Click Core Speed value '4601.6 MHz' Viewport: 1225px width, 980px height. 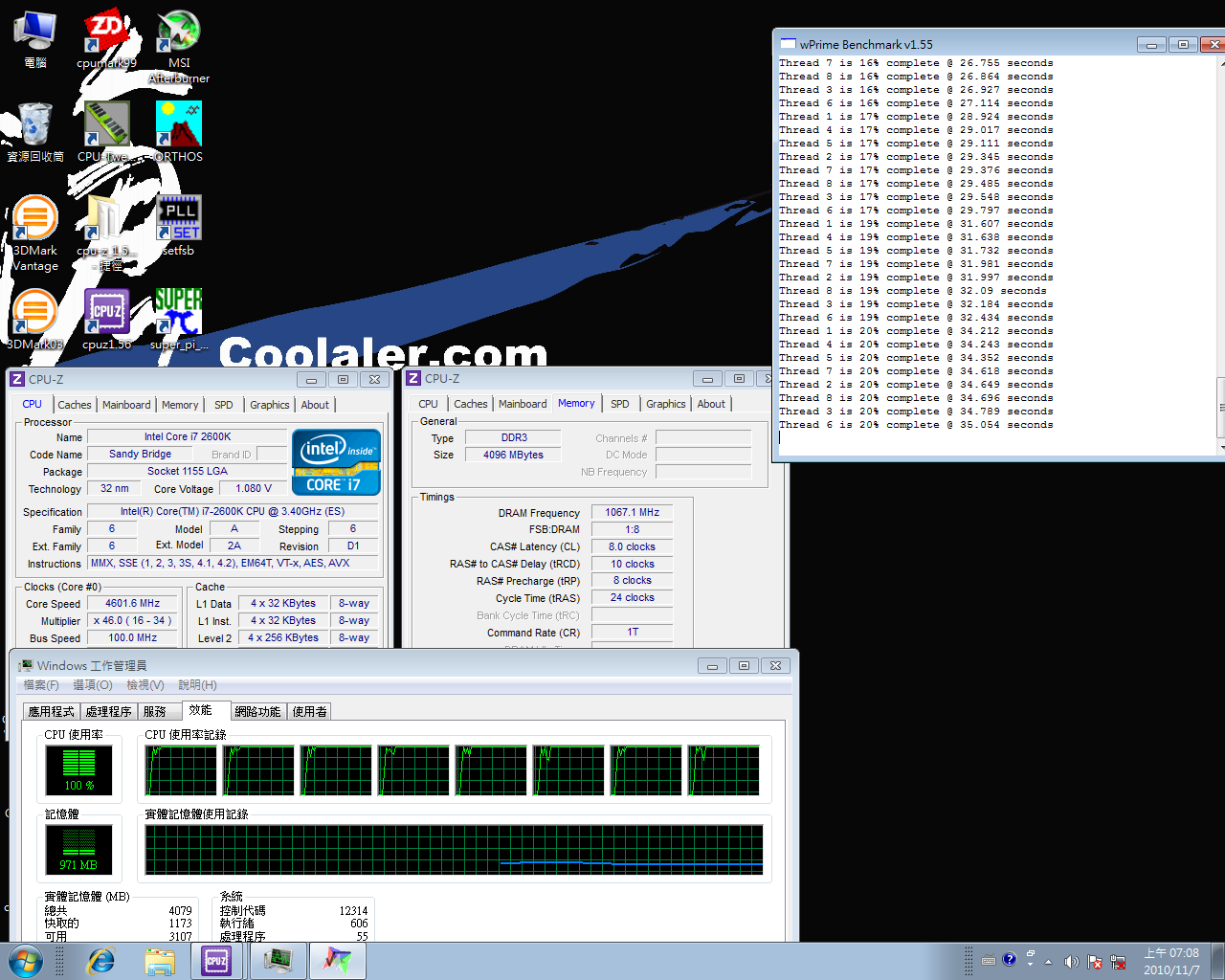tap(133, 604)
